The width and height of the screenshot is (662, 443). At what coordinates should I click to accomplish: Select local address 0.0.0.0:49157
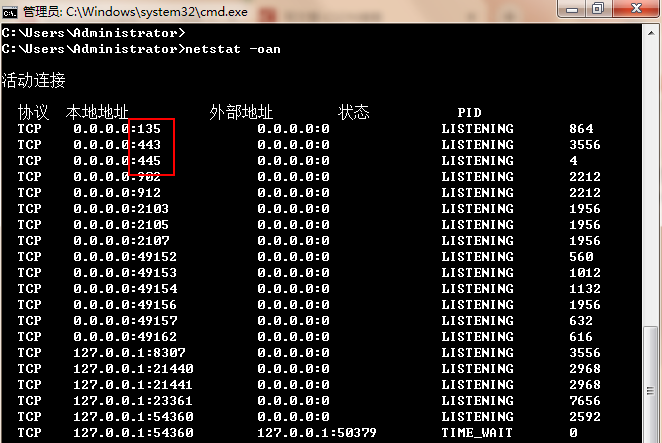pyautogui.click(x=125, y=321)
